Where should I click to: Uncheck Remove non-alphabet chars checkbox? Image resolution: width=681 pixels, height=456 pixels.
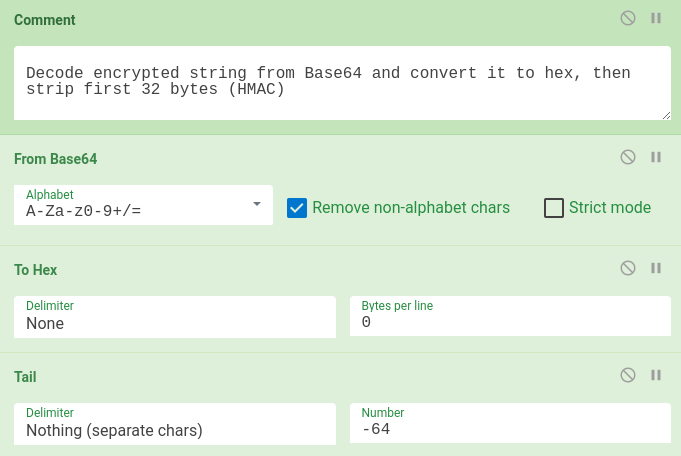pyautogui.click(x=297, y=208)
